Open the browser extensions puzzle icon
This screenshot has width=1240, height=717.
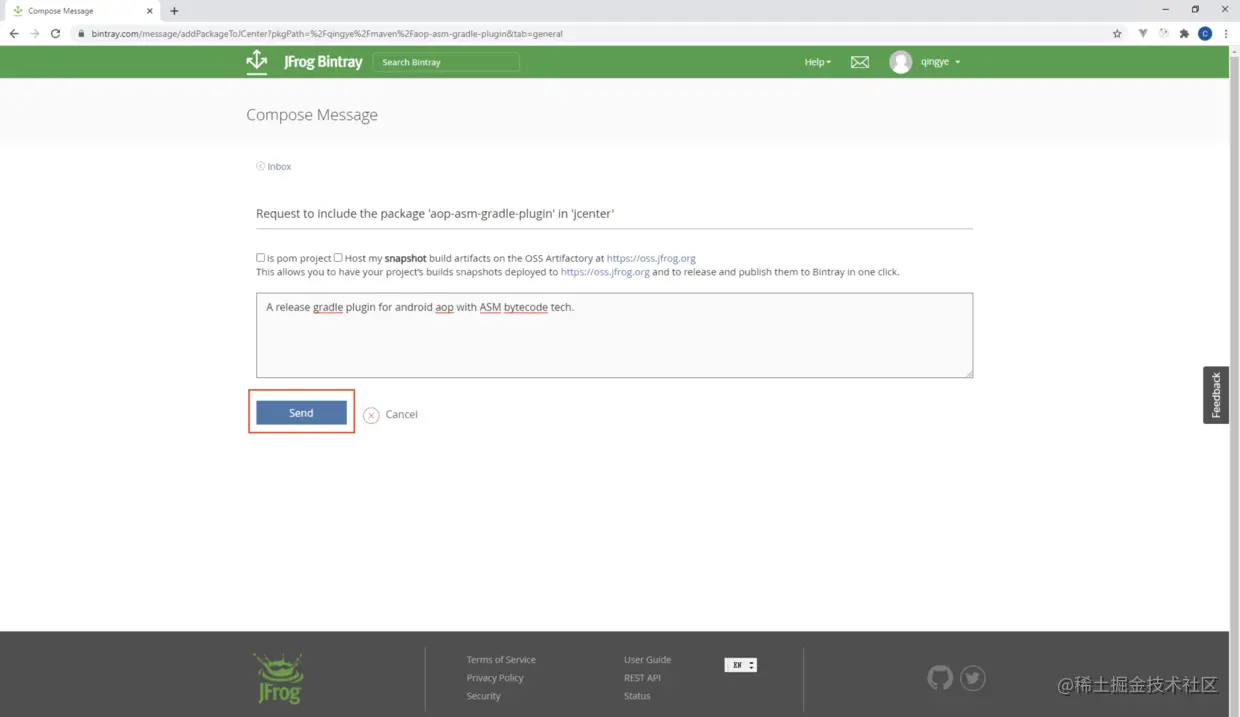click(x=1184, y=33)
